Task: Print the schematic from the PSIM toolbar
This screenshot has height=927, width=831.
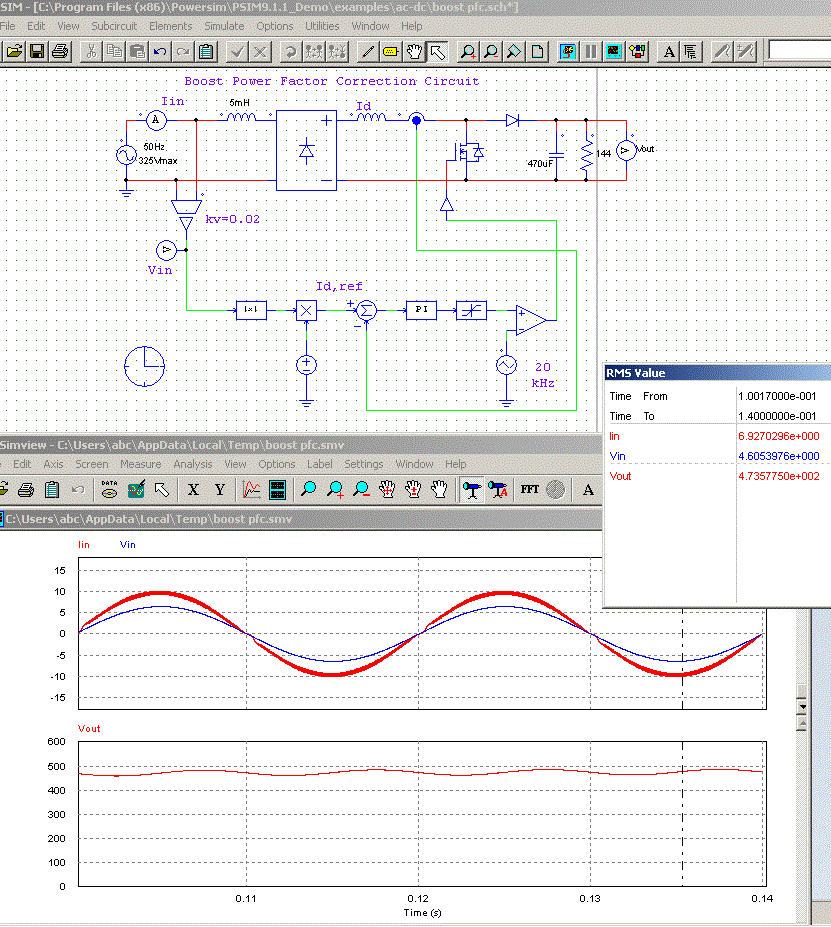Action: point(60,52)
